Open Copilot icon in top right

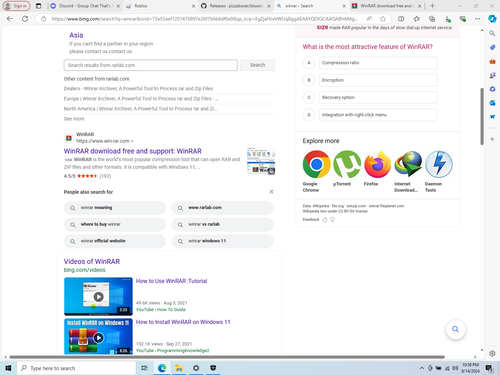pos(492,19)
